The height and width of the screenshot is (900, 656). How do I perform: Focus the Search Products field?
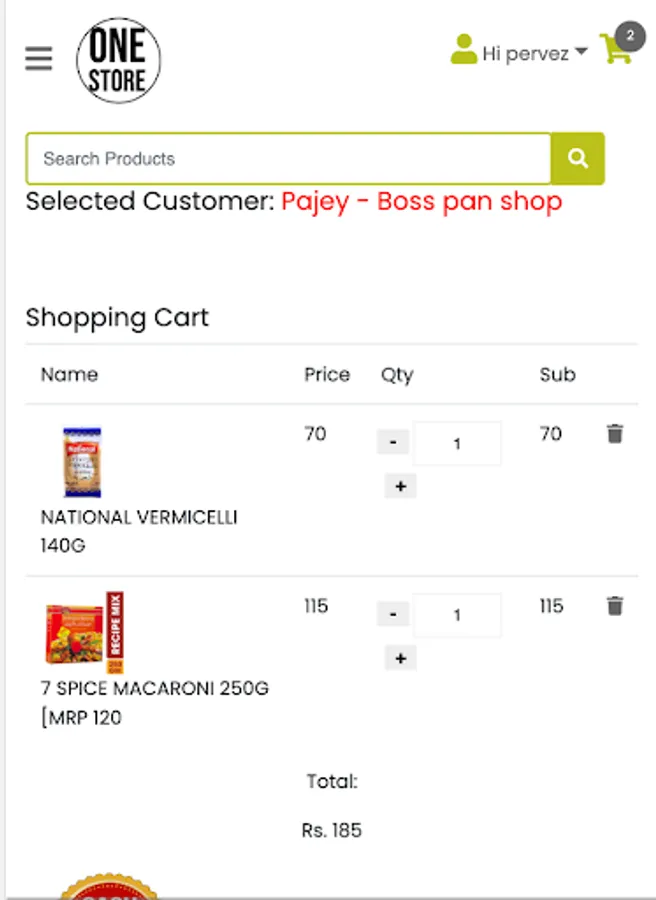coord(288,158)
